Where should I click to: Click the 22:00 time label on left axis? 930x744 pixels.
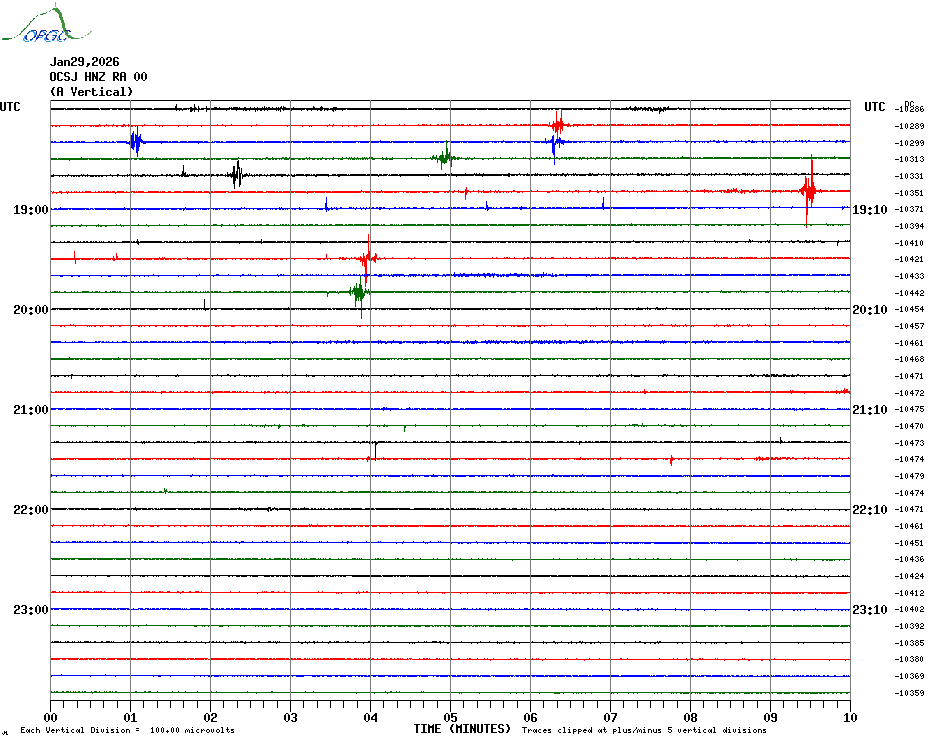[31, 510]
